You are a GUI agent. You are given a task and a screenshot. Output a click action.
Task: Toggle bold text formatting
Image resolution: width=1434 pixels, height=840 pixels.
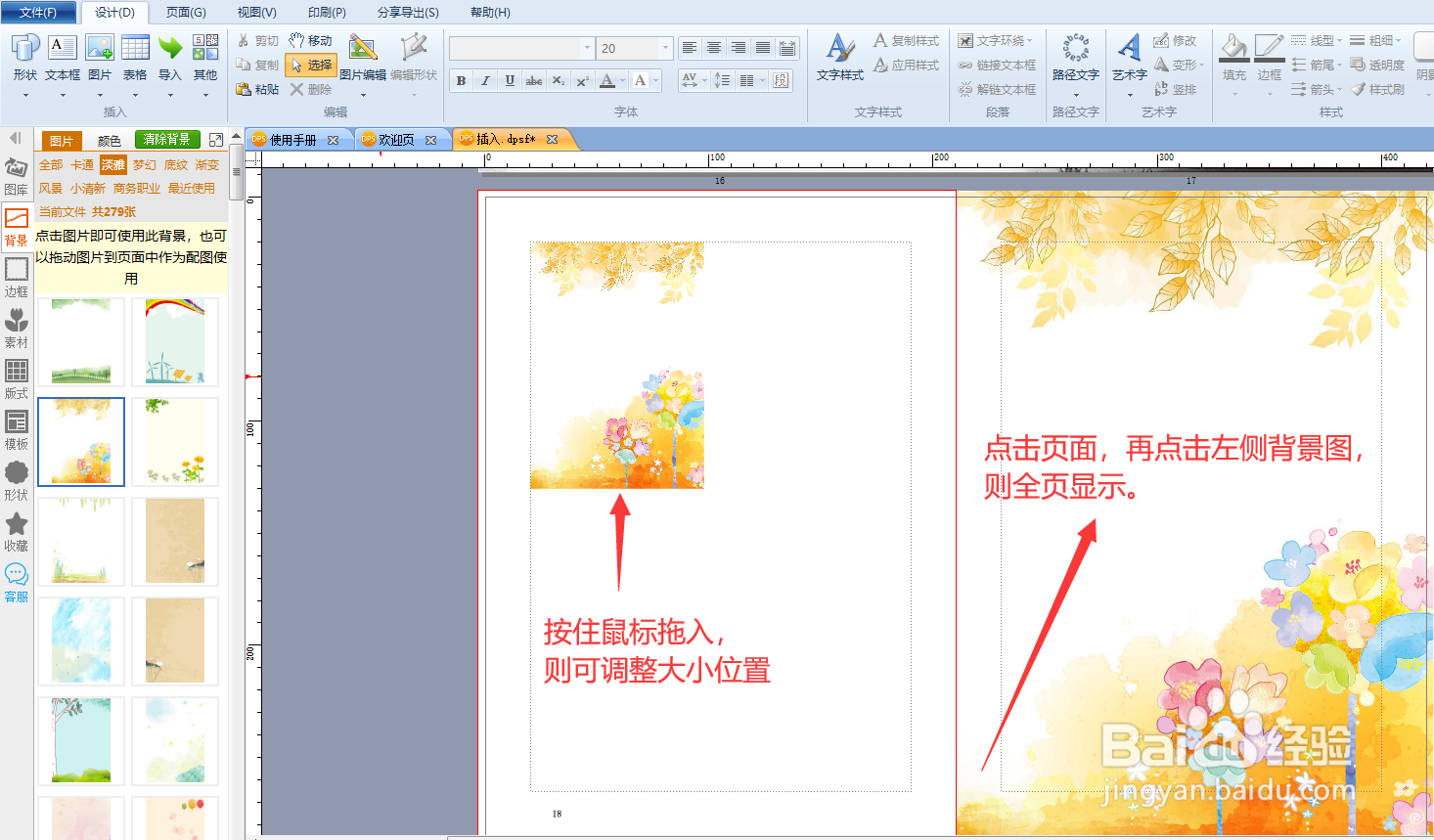coord(461,80)
